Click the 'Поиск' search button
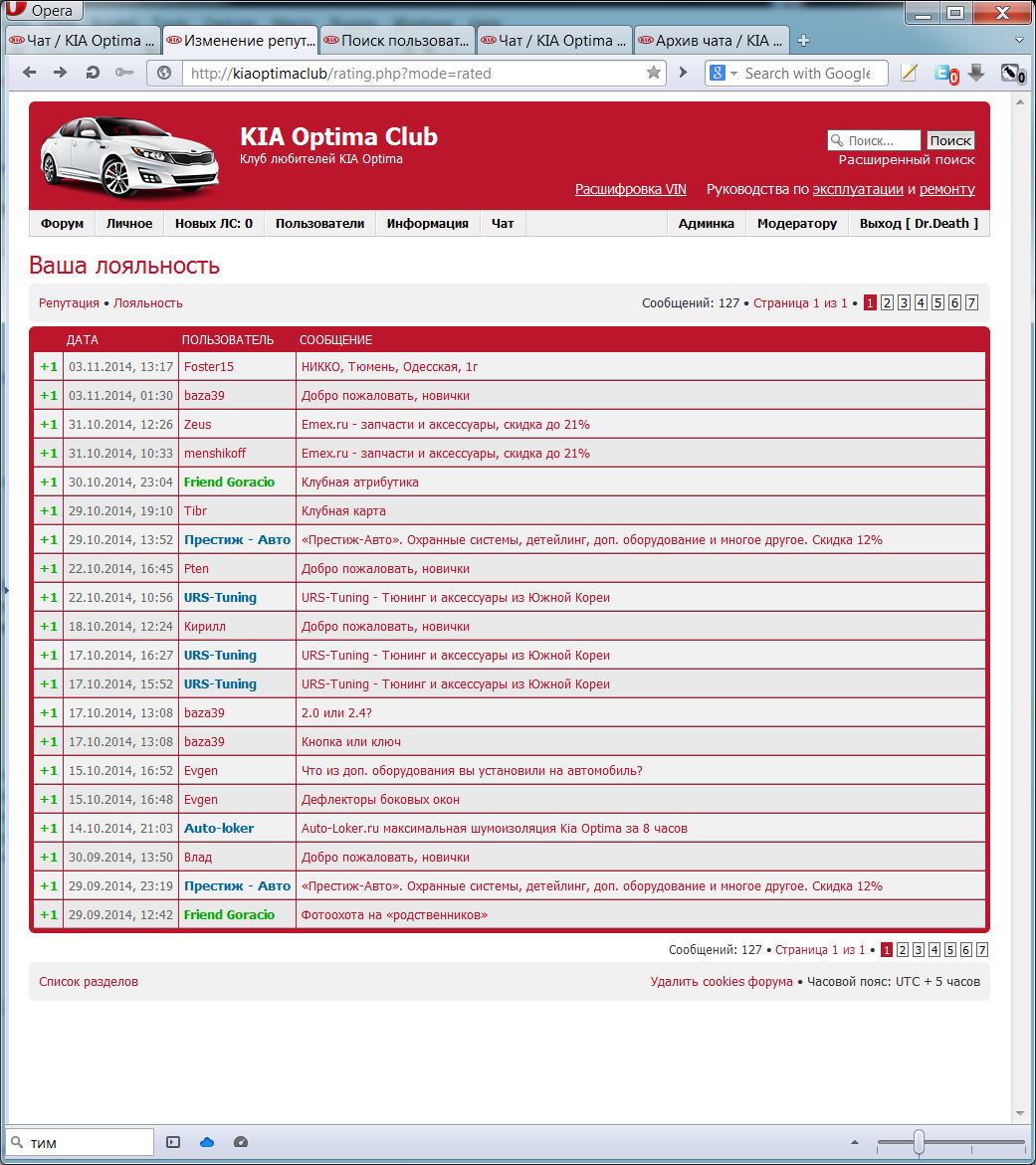 pyautogui.click(x=950, y=140)
